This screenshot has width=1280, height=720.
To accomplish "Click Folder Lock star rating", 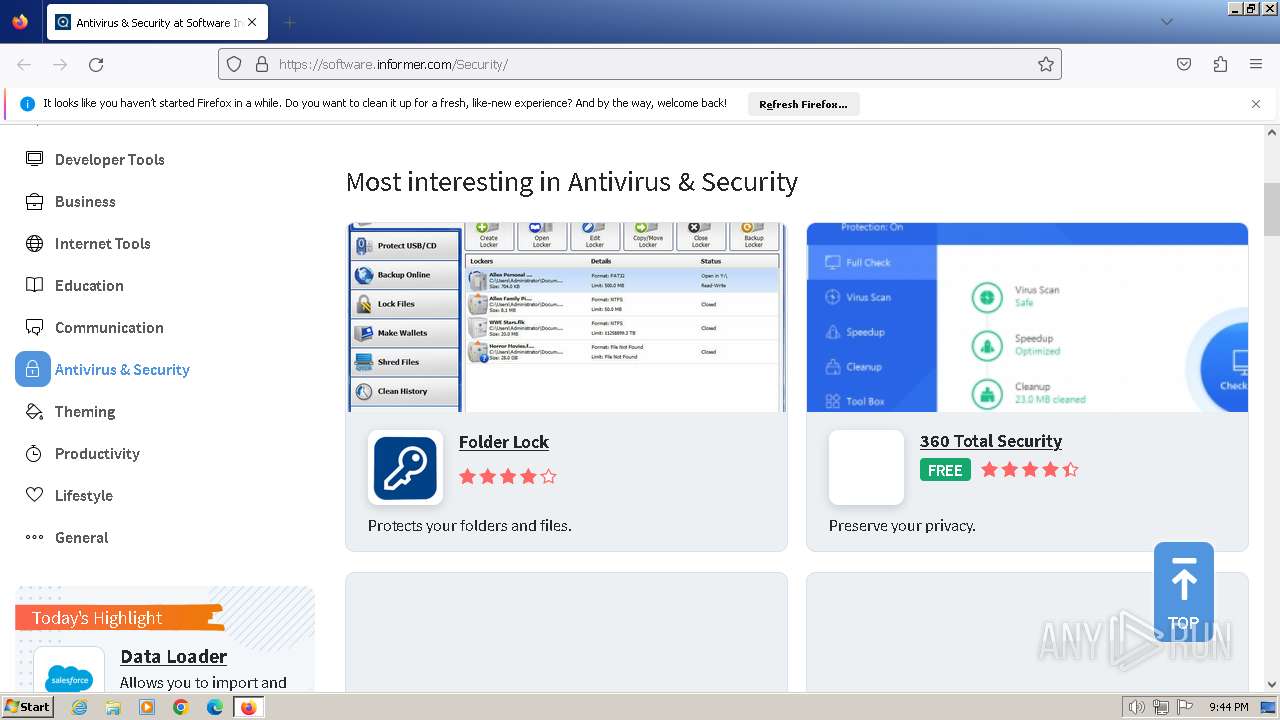I will coord(508,477).
